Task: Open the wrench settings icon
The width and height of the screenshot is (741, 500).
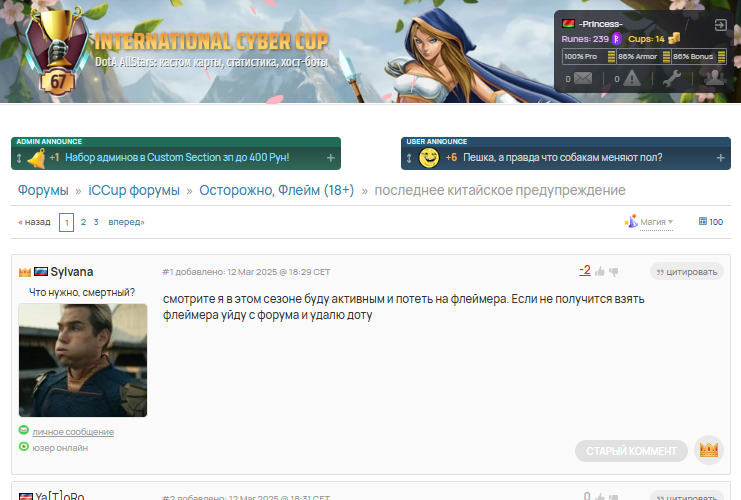Action: point(672,78)
